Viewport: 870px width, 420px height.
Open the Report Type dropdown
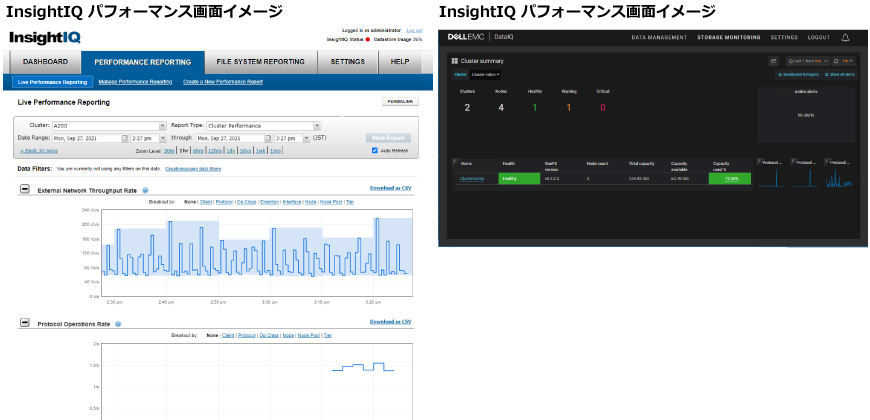263,126
